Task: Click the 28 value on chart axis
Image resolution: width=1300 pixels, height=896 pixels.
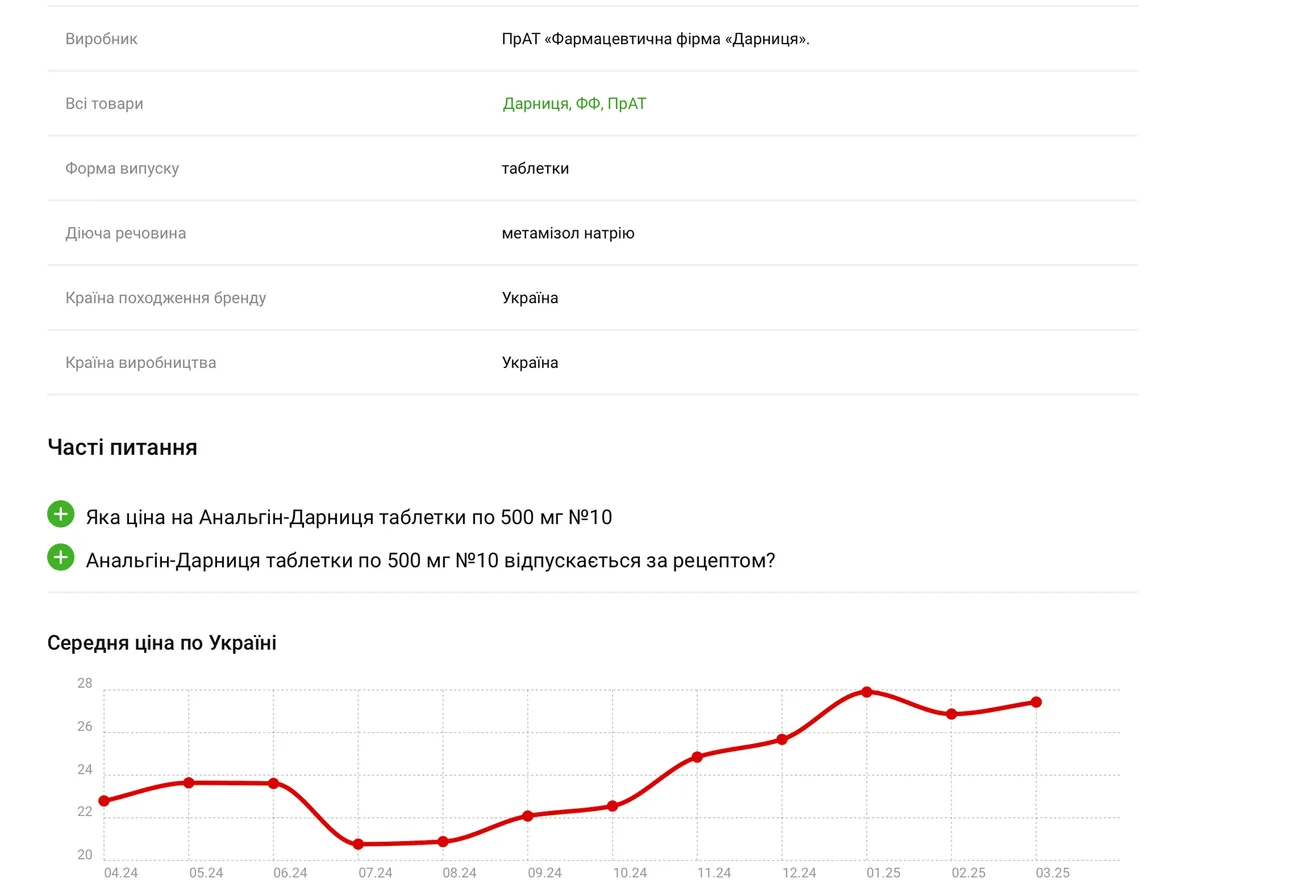Action: click(x=85, y=684)
